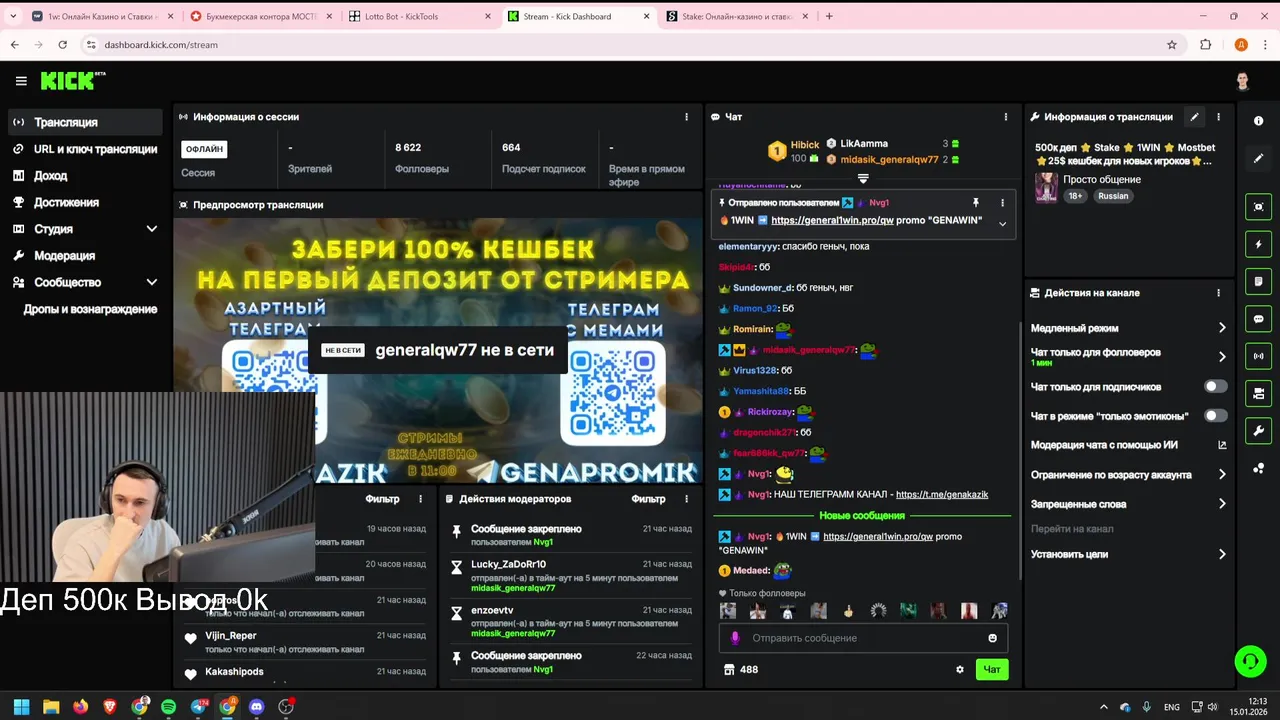Toggle subscribers-only chat
Viewport: 1280px width, 720px height.
point(1215,386)
